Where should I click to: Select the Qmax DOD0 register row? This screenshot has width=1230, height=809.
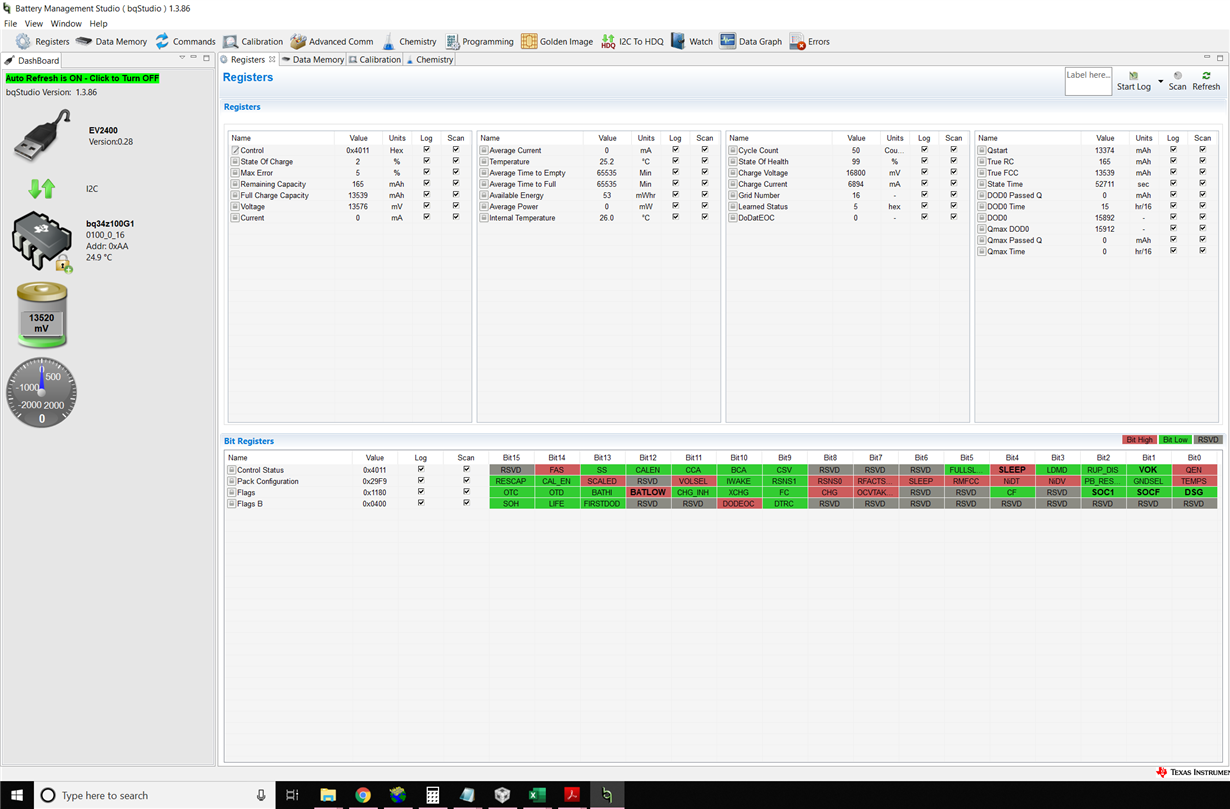coord(1096,229)
